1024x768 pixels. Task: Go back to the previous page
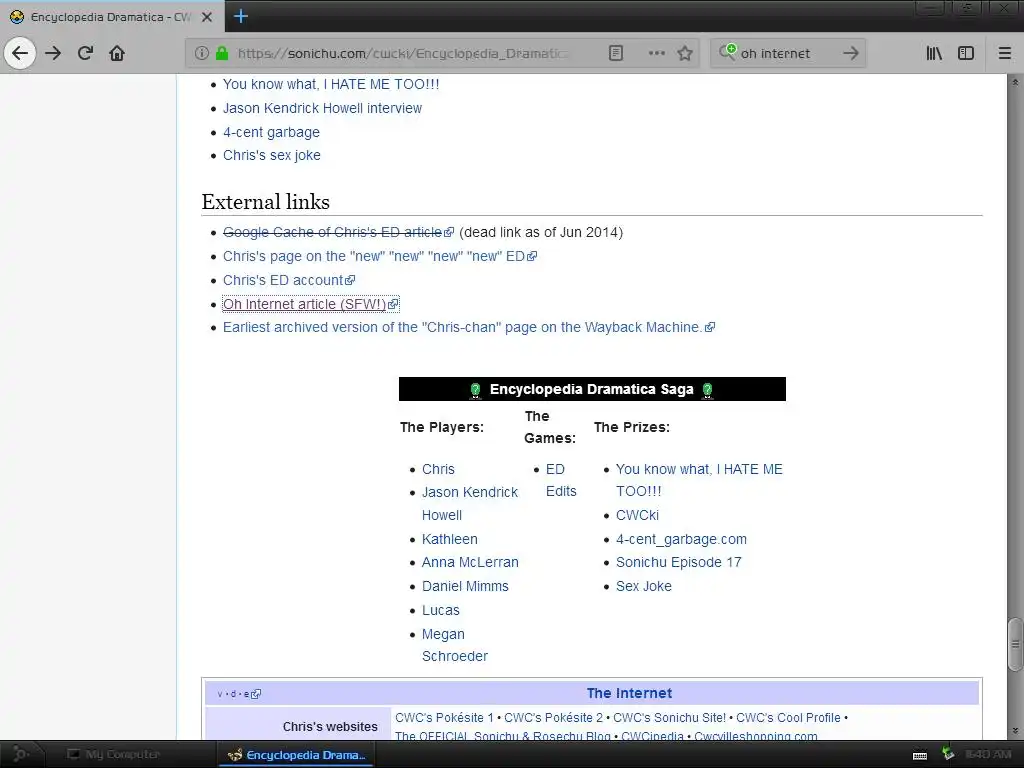20,53
